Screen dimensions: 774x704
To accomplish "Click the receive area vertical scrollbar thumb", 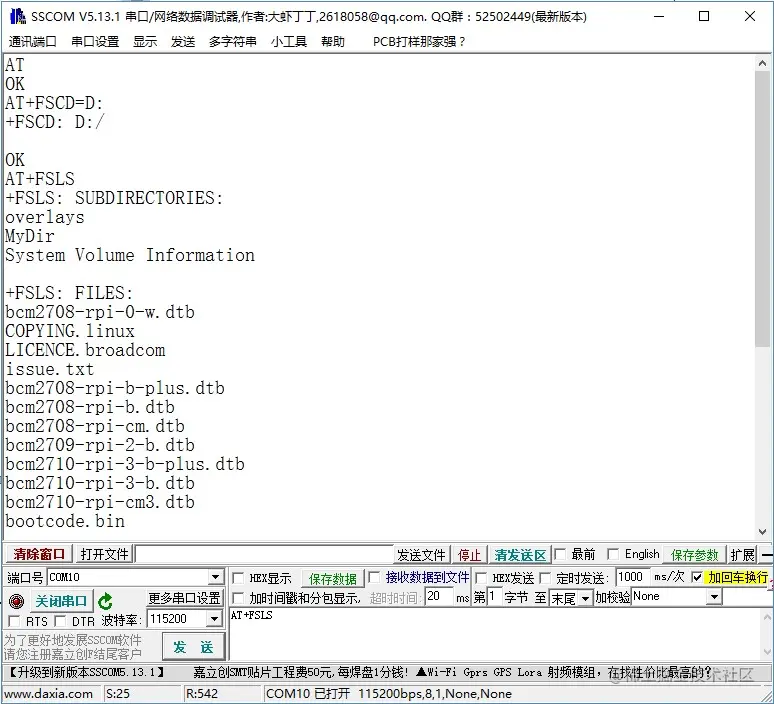I will [762, 209].
